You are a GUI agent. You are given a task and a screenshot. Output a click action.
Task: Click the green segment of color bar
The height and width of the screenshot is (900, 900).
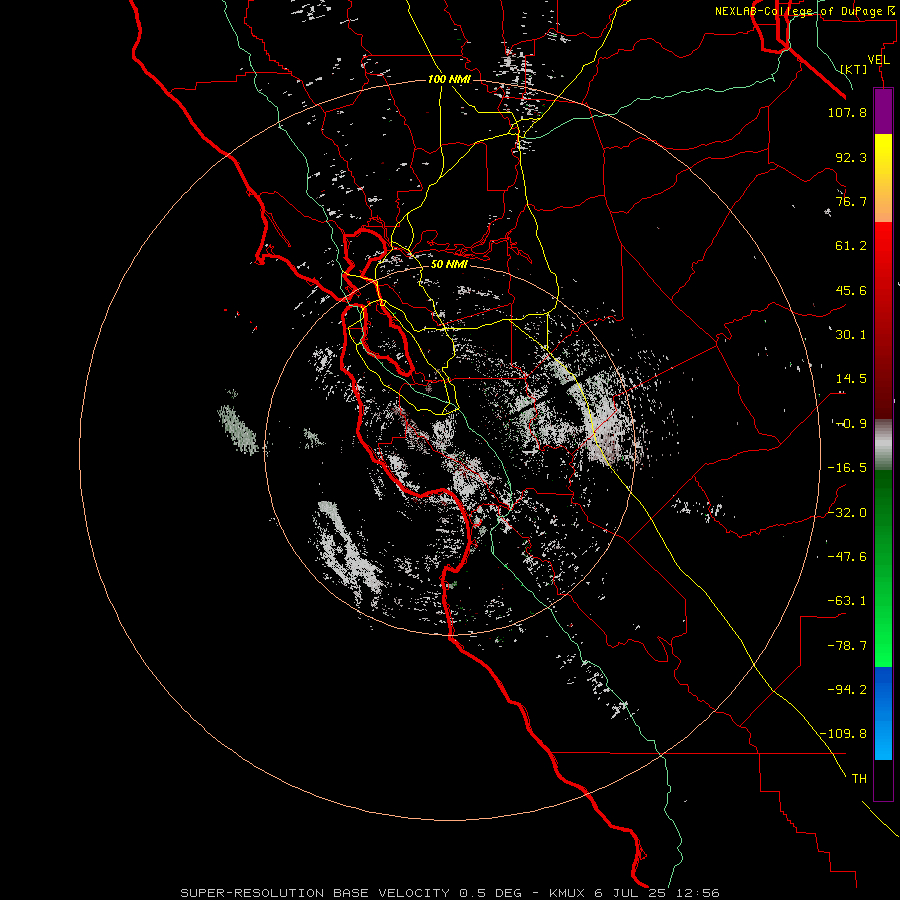883,568
